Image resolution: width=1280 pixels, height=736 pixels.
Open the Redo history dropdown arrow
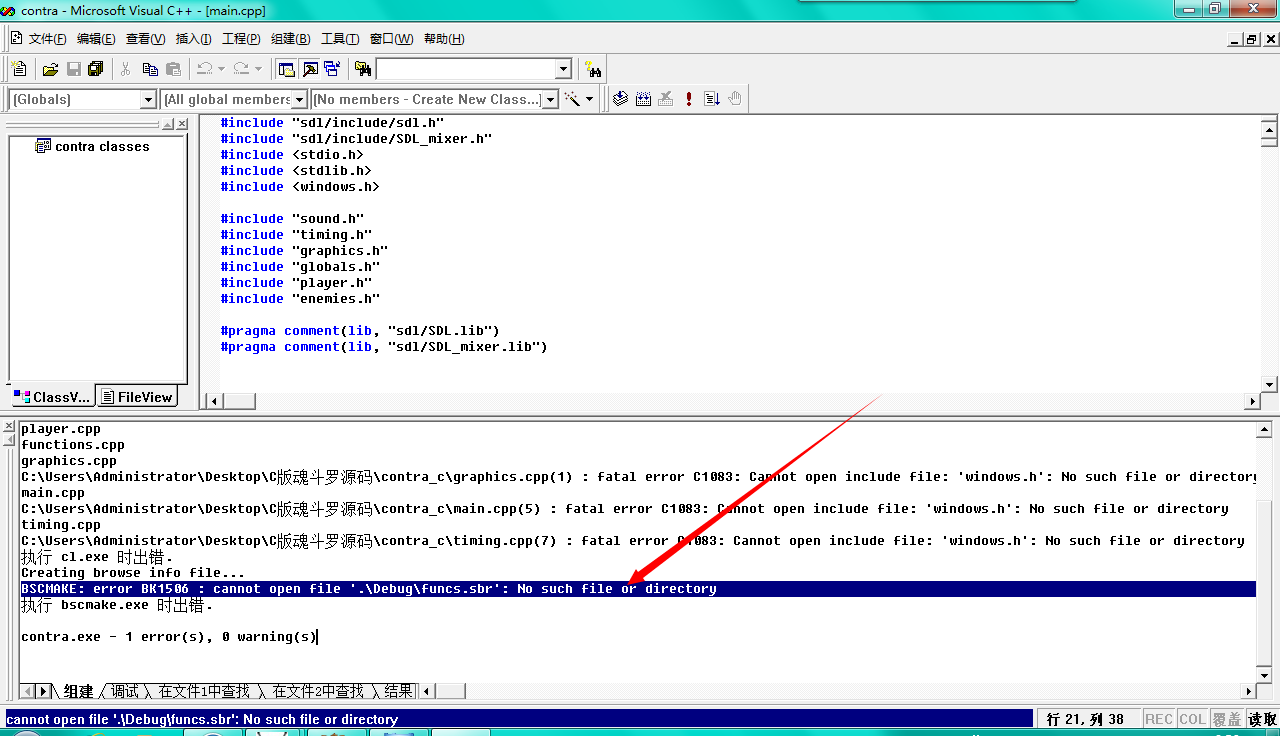[x=257, y=69]
